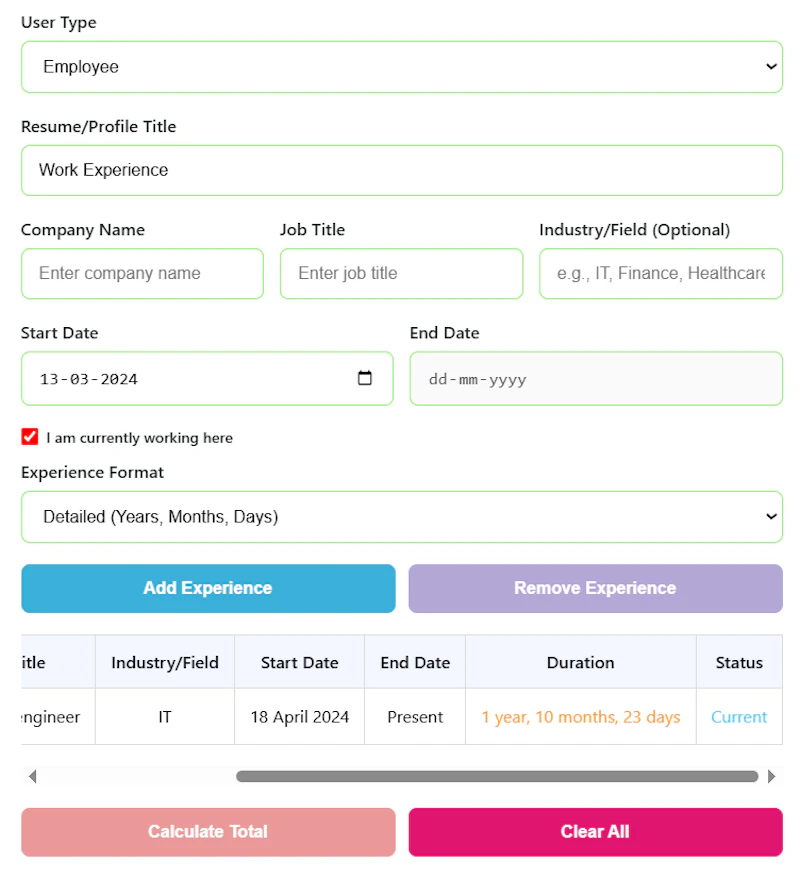Expand the Experience Format dropdown
Viewport: 800px width, 878px height.
(x=401, y=517)
